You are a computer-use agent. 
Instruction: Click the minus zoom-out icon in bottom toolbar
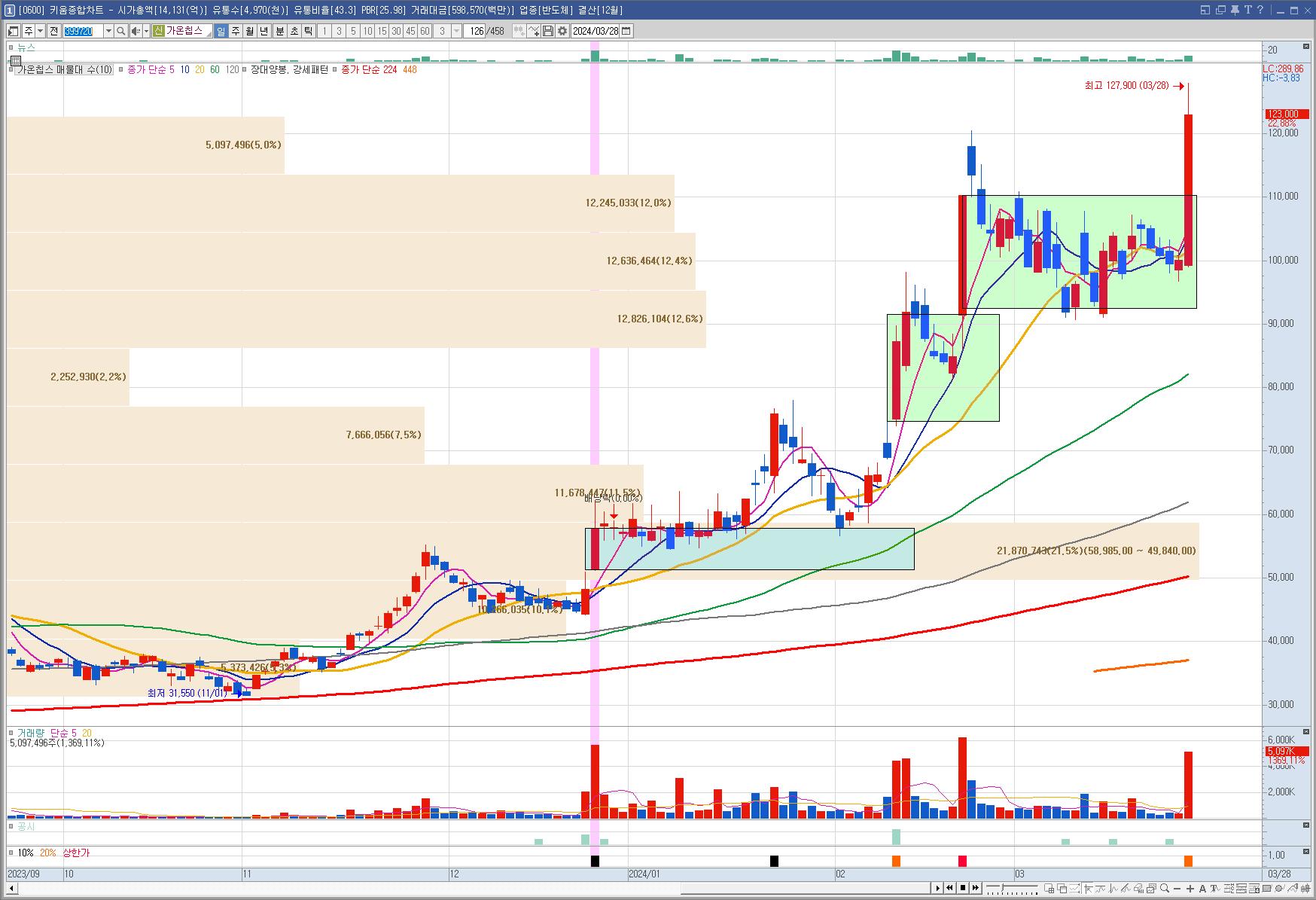coord(1177,889)
